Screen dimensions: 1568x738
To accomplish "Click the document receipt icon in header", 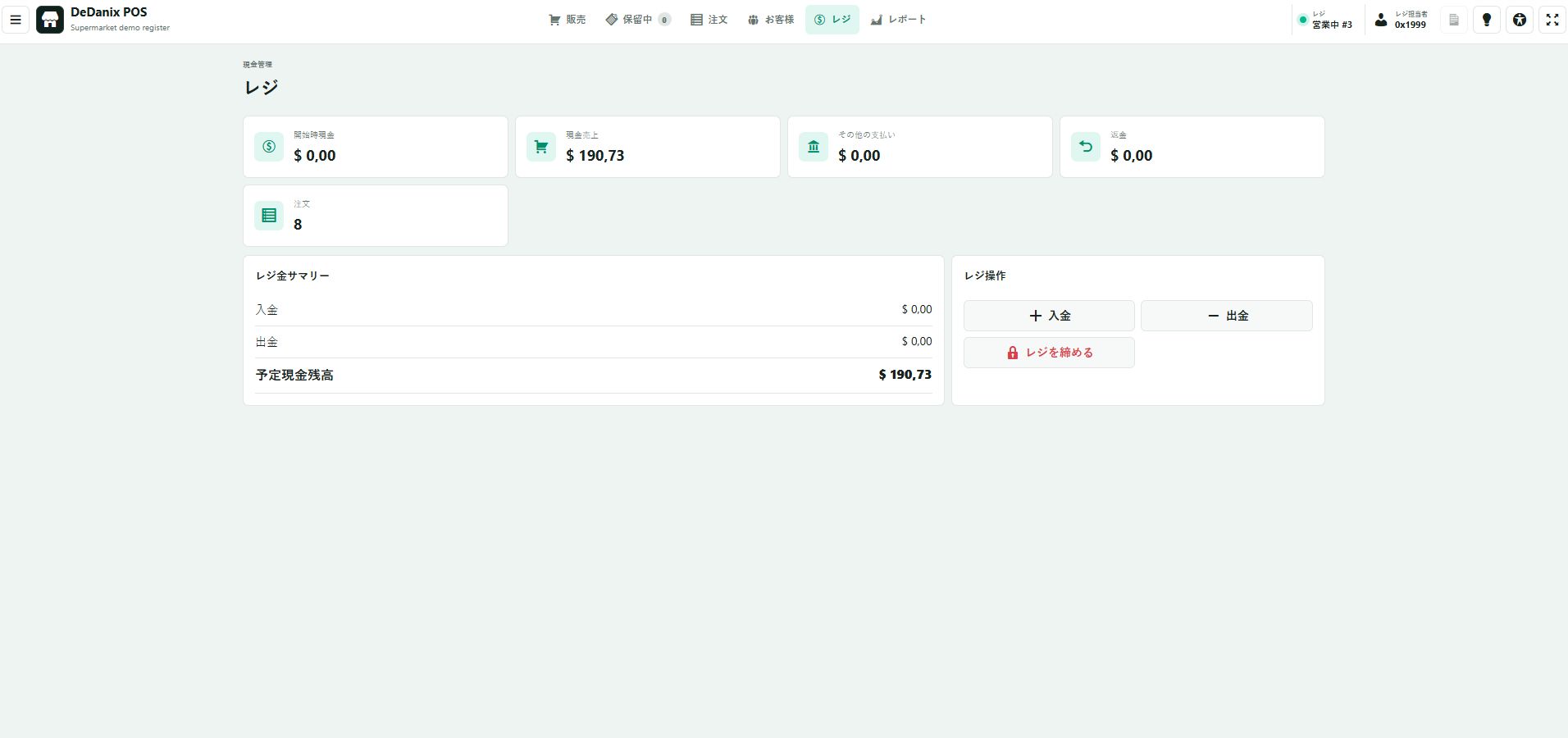I will (x=1454, y=20).
